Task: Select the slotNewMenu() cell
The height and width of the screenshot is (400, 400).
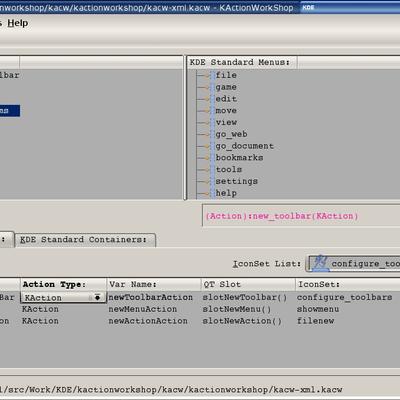Action: coord(237,309)
